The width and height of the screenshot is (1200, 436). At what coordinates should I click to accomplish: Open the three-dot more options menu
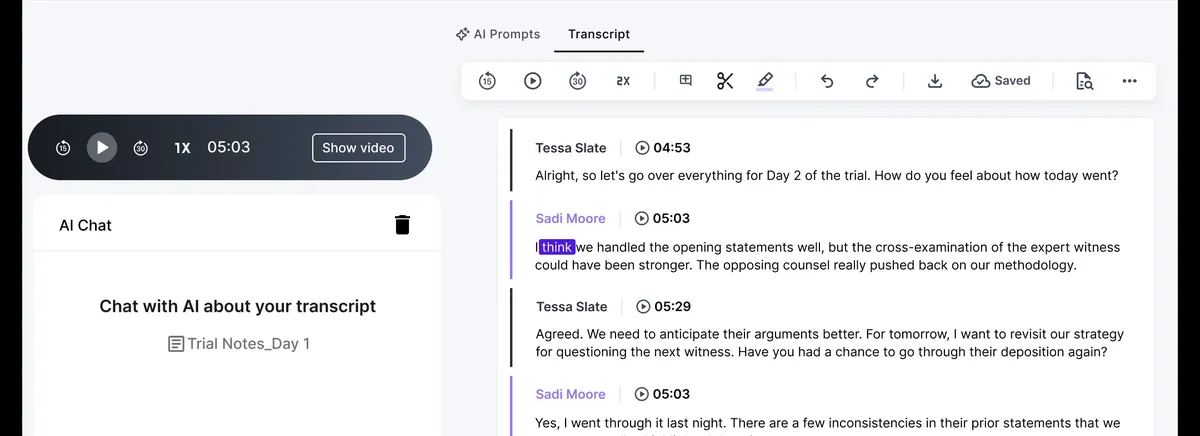(1130, 81)
